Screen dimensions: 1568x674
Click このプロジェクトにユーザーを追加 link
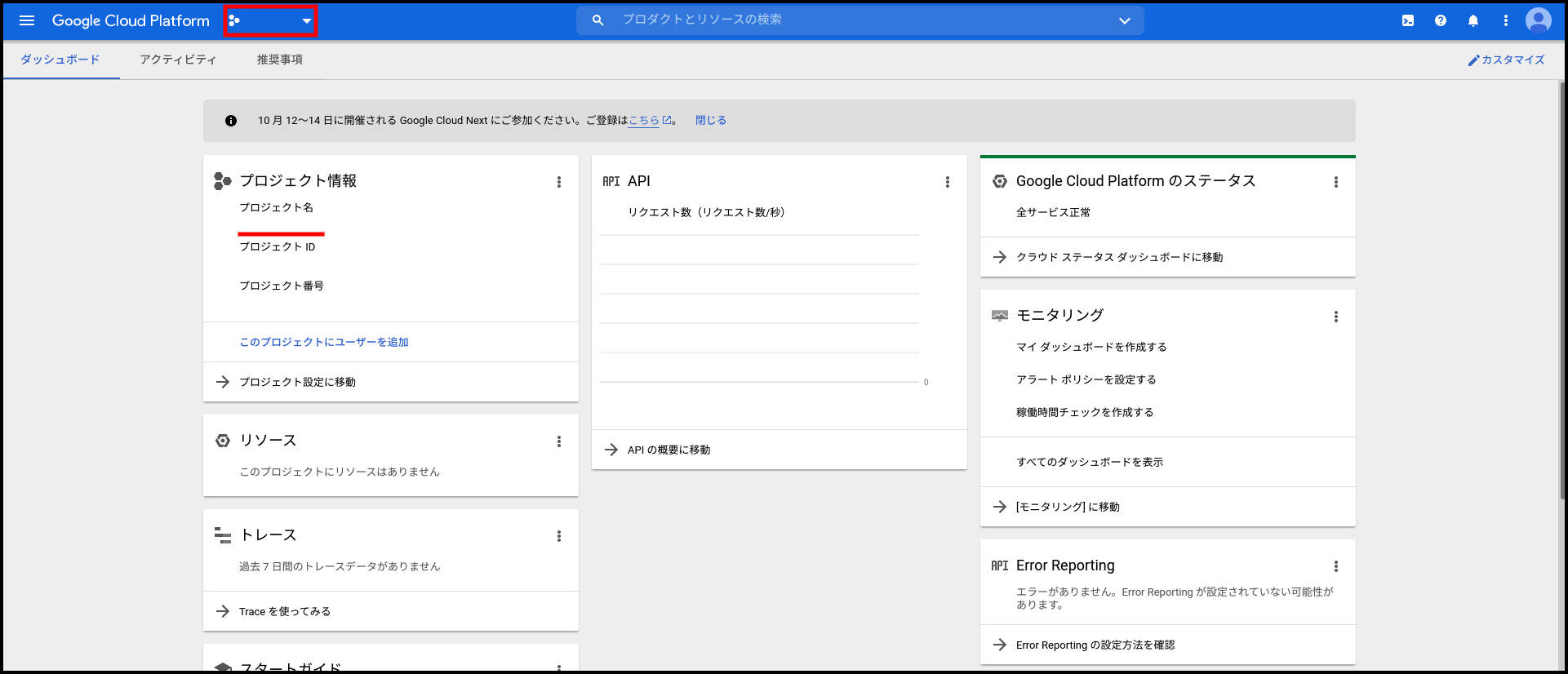(324, 342)
